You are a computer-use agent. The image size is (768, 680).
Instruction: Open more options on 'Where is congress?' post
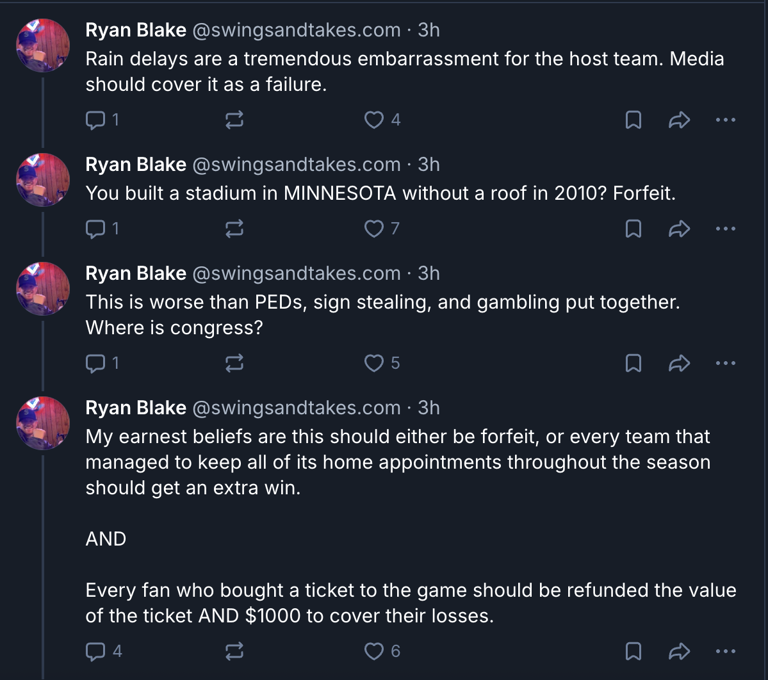(725, 363)
